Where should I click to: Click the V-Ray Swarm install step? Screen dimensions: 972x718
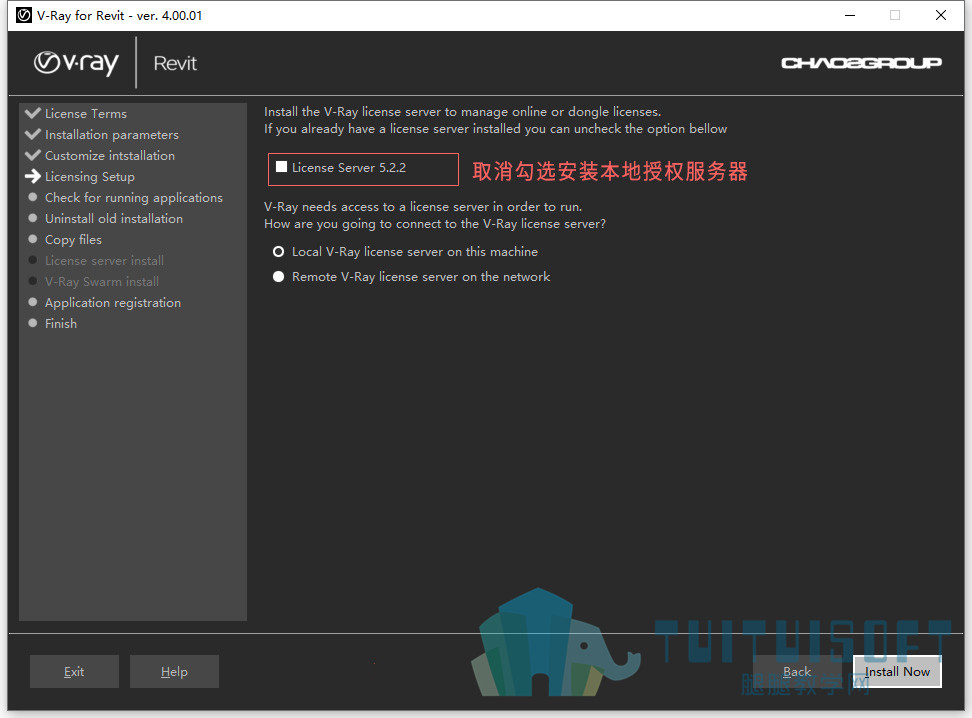[x=102, y=281]
